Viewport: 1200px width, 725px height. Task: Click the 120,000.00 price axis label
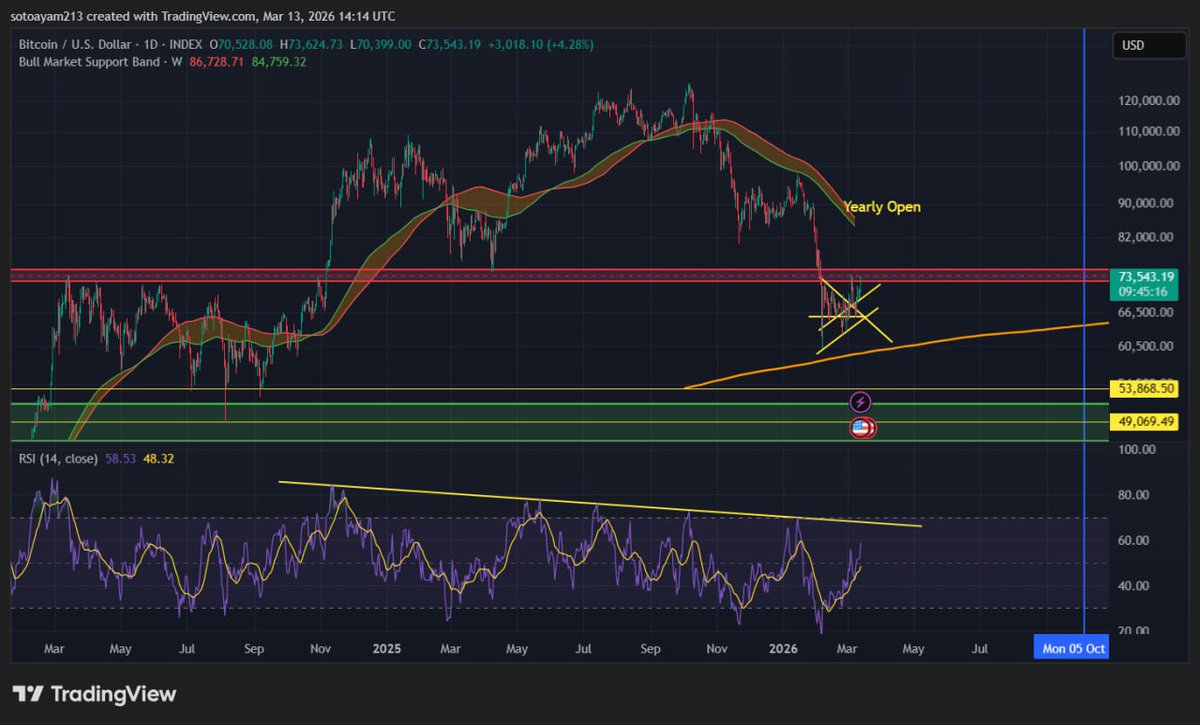pos(1150,101)
